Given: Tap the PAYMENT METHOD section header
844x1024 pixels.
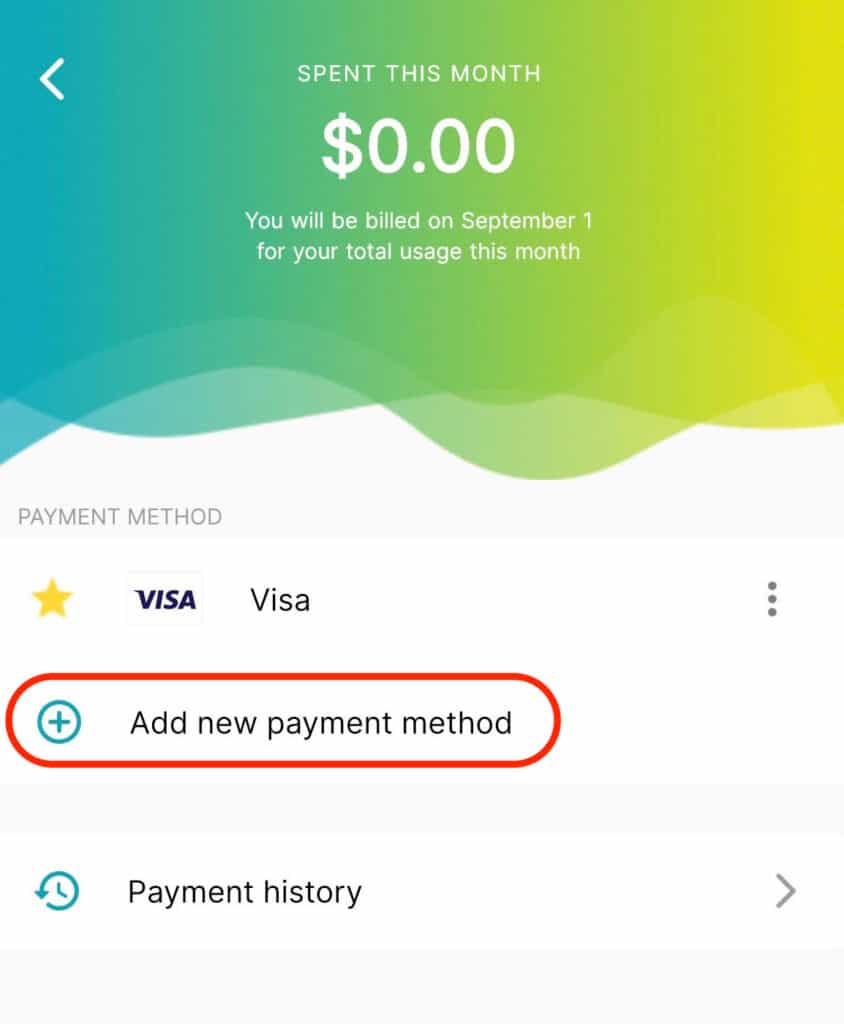Looking at the screenshot, I should [120, 517].
